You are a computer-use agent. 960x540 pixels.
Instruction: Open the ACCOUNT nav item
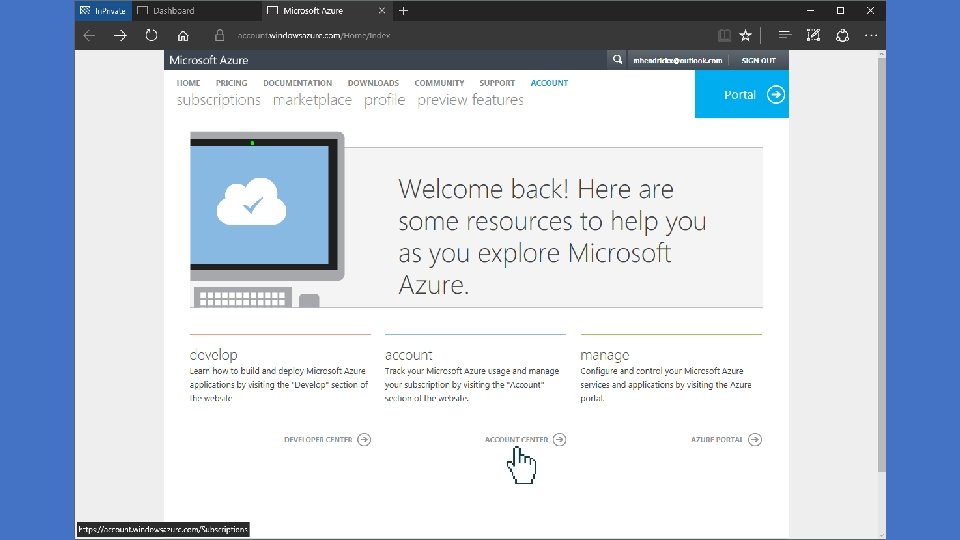click(x=549, y=83)
